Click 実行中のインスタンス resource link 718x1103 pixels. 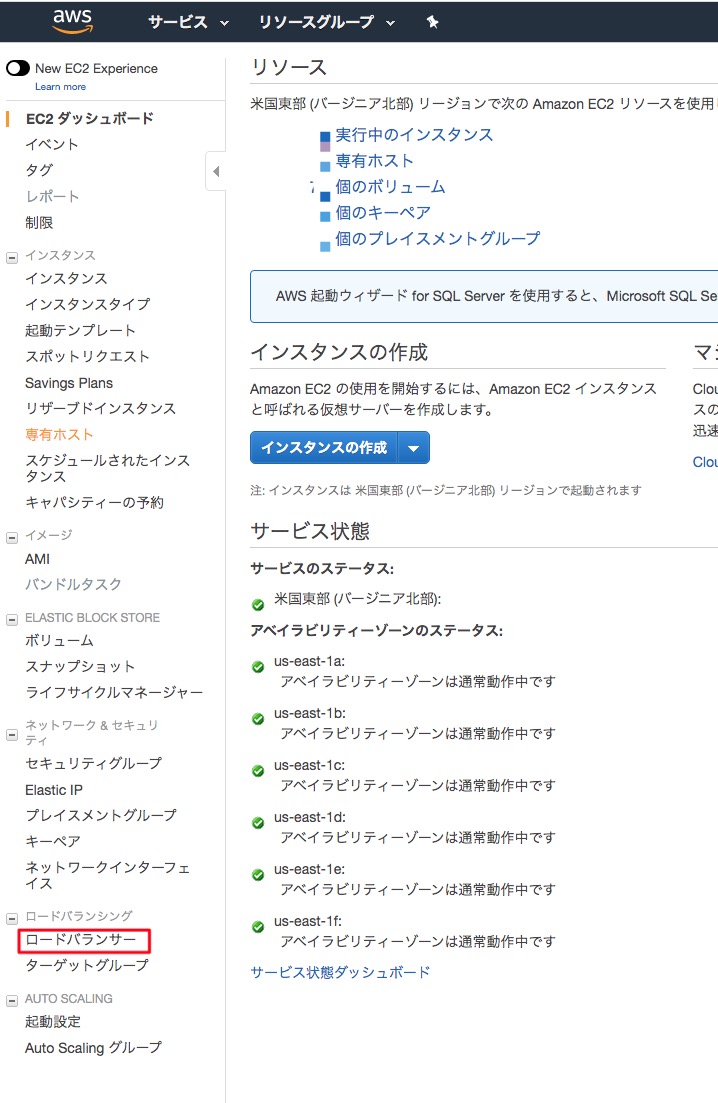coord(414,134)
